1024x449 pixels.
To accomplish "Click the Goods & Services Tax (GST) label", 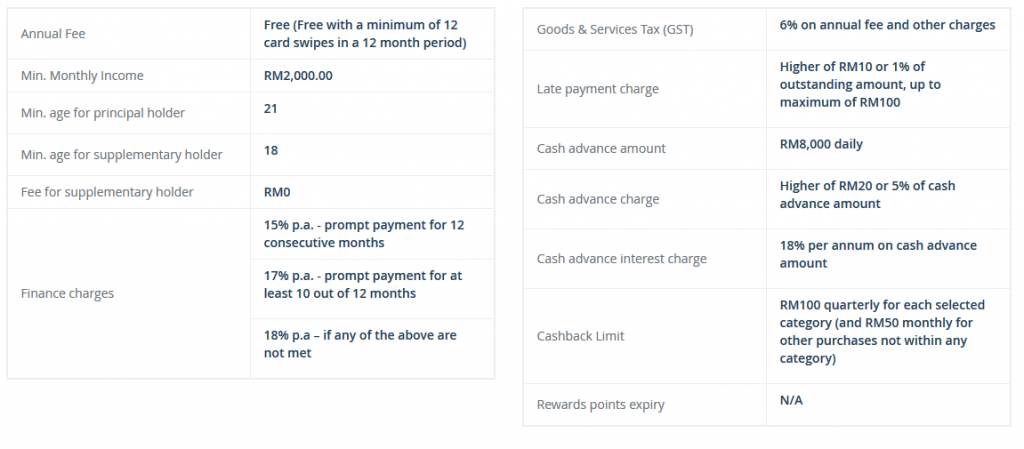I will click(615, 29).
